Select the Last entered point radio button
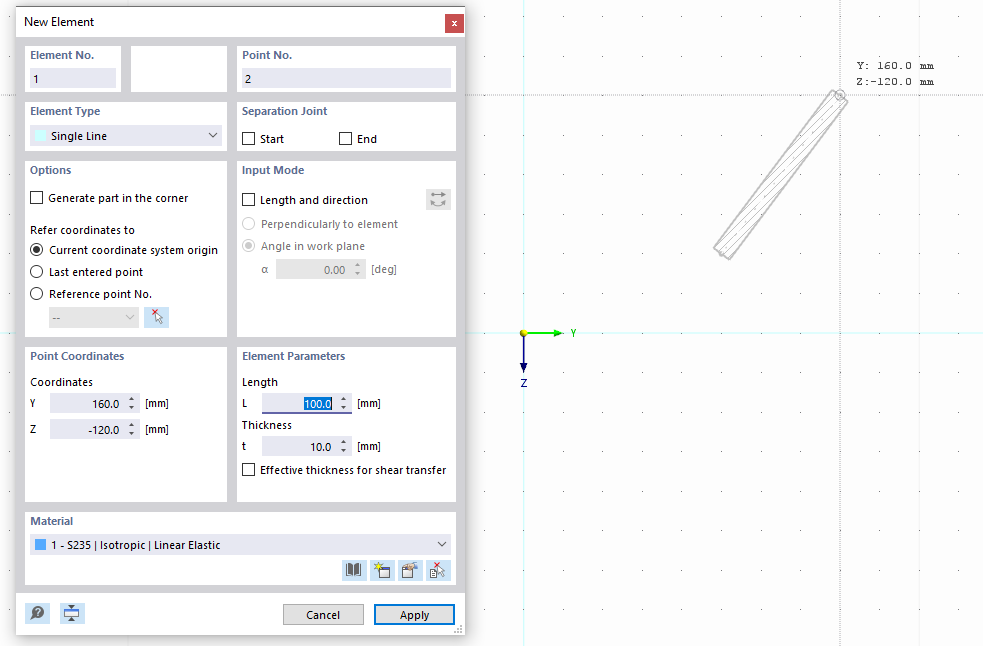The image size is (983, 646). coord(36,271)
